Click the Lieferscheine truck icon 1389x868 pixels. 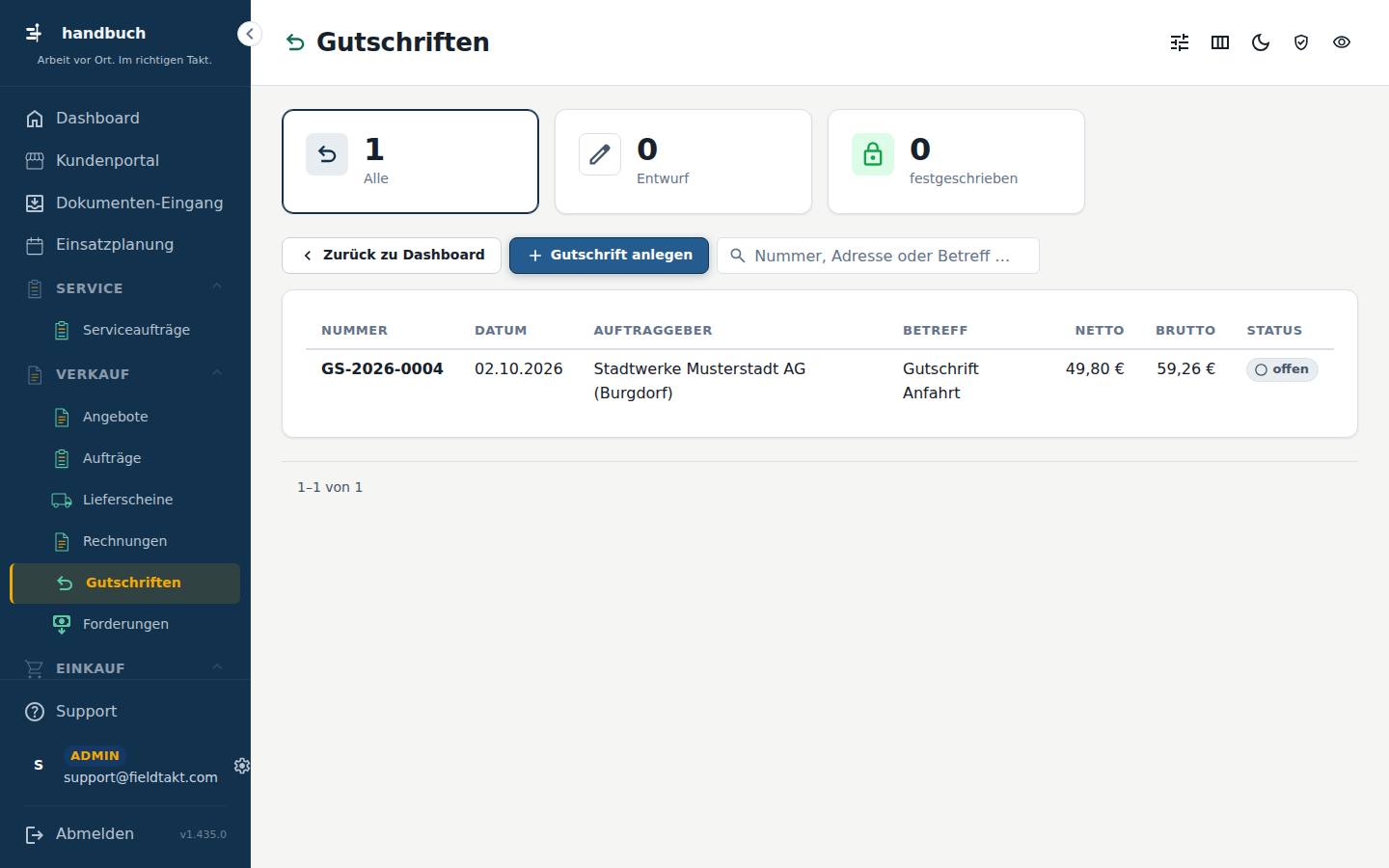62,500
